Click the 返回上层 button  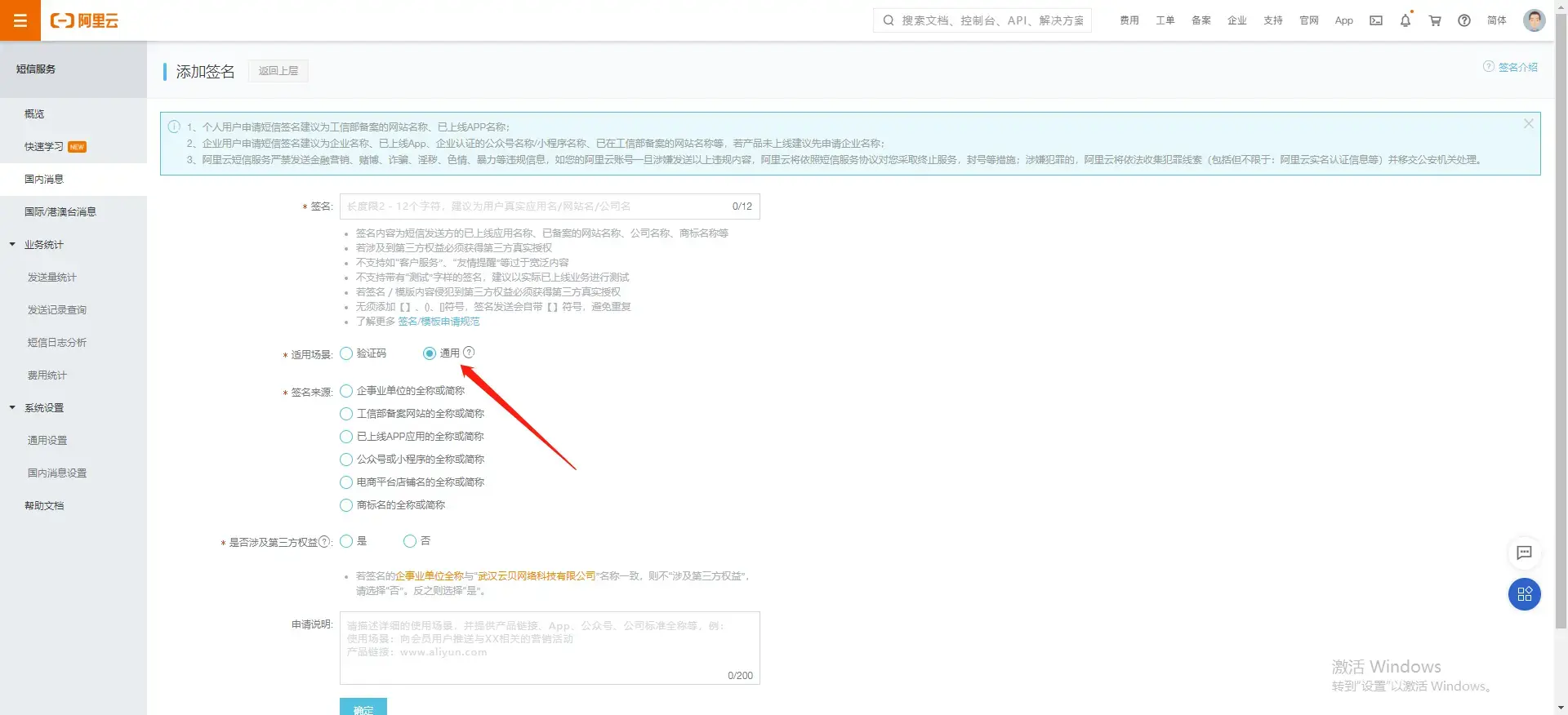[x=278, y=71]
